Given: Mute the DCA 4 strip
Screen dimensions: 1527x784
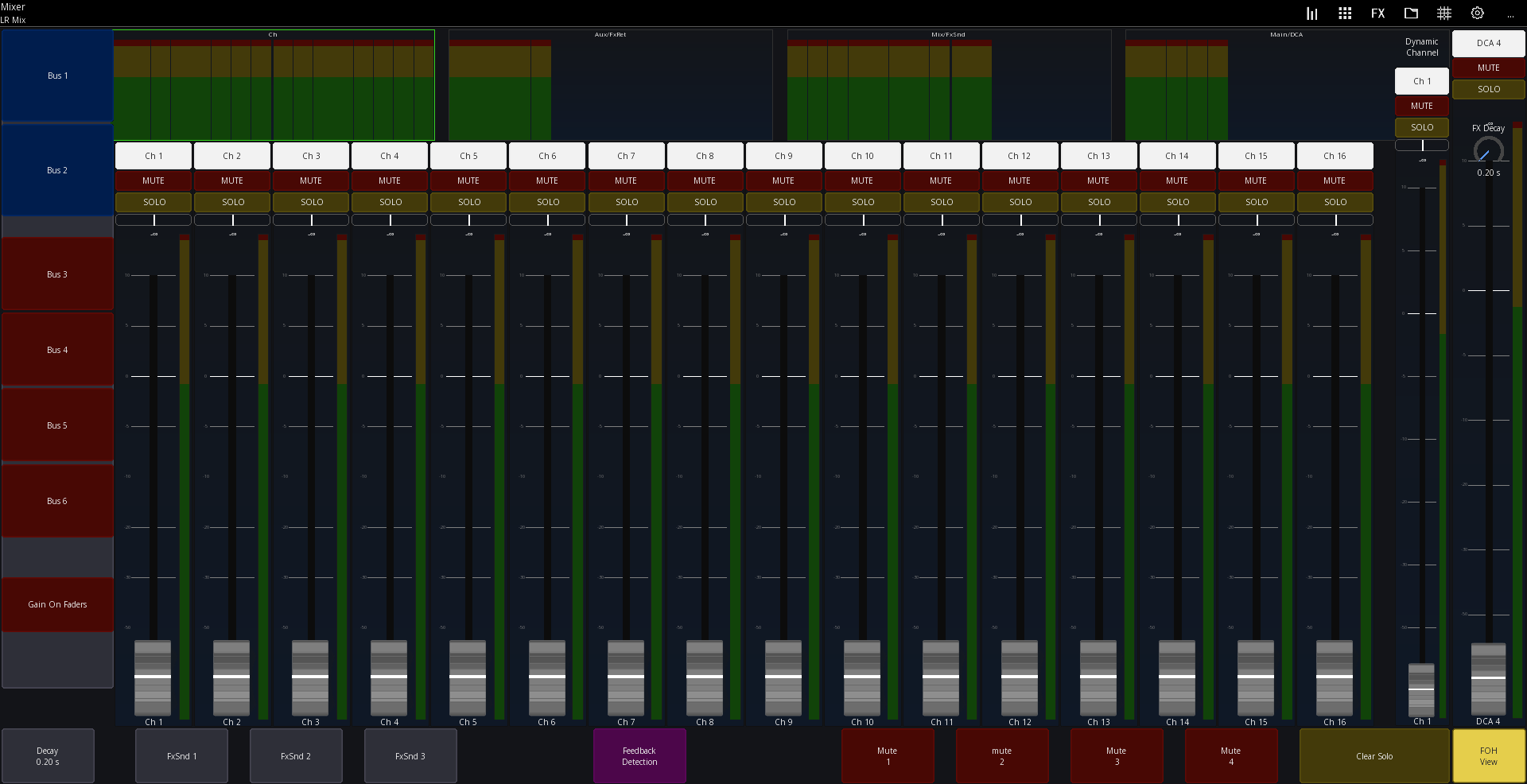Looking at the screenshot, I should [x=1488, y=68].
